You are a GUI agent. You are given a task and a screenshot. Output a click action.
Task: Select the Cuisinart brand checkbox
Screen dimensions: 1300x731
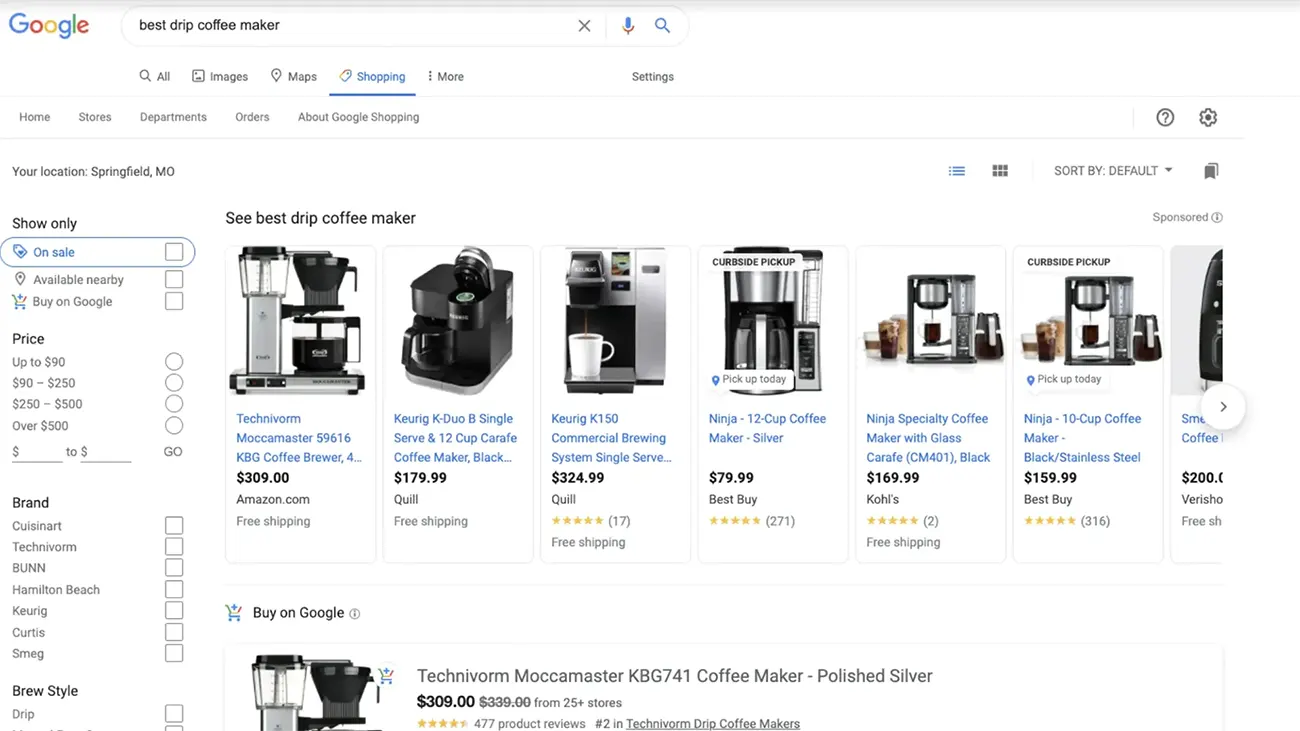[x=174, y=526]
